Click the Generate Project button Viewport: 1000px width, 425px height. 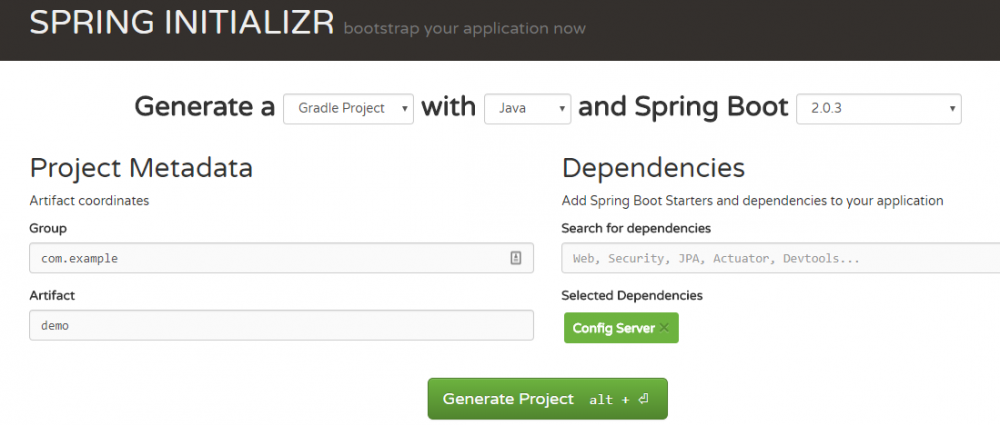pyautogui.click(x=547, y=399)
